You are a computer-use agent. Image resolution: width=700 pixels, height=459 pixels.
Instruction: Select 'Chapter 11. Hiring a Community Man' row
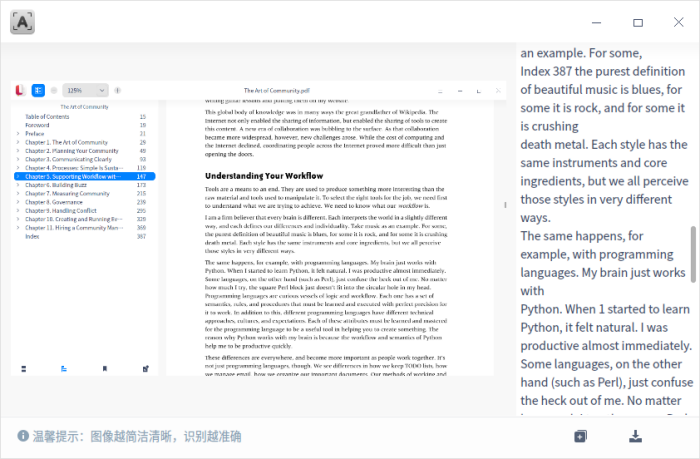pos(85,228)
